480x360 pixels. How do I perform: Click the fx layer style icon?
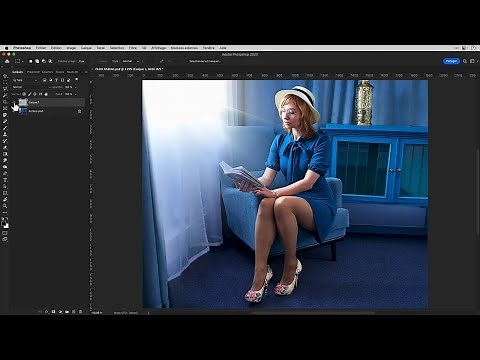[47, 312]
